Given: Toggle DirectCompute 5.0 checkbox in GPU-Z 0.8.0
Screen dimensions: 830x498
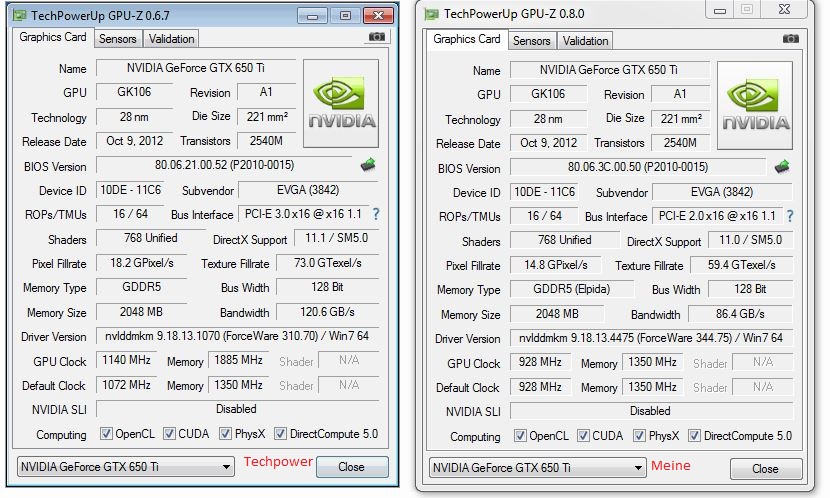Looking at the screenshot, I should point(694,436).
